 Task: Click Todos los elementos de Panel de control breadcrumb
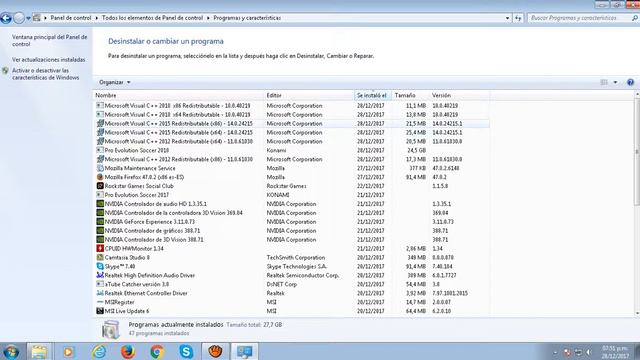coord(152,18)
